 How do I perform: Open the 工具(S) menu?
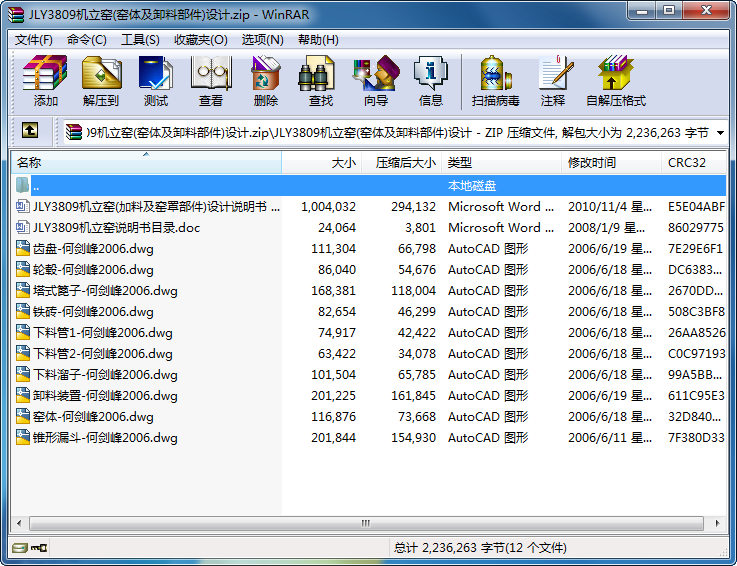140,39
